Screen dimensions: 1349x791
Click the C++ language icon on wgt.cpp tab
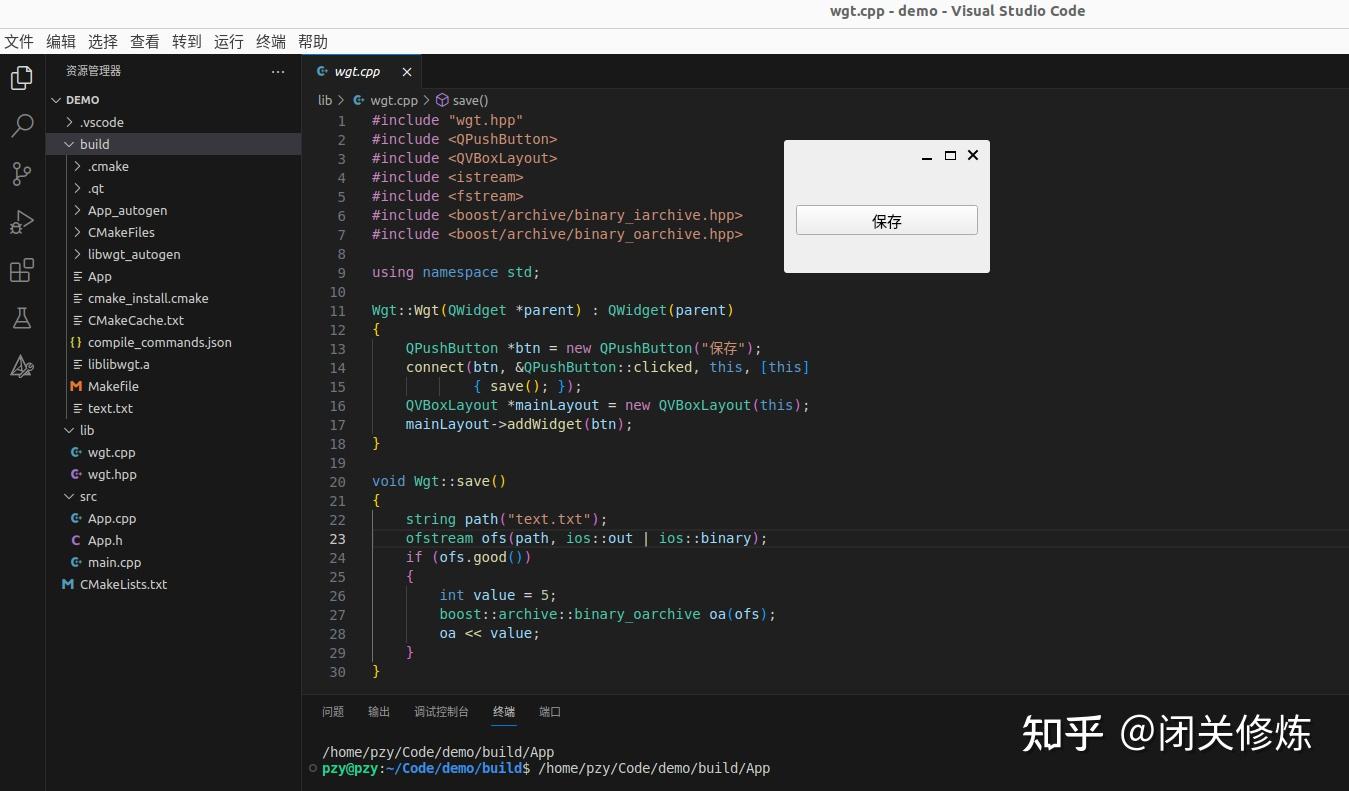click(321, 71)
